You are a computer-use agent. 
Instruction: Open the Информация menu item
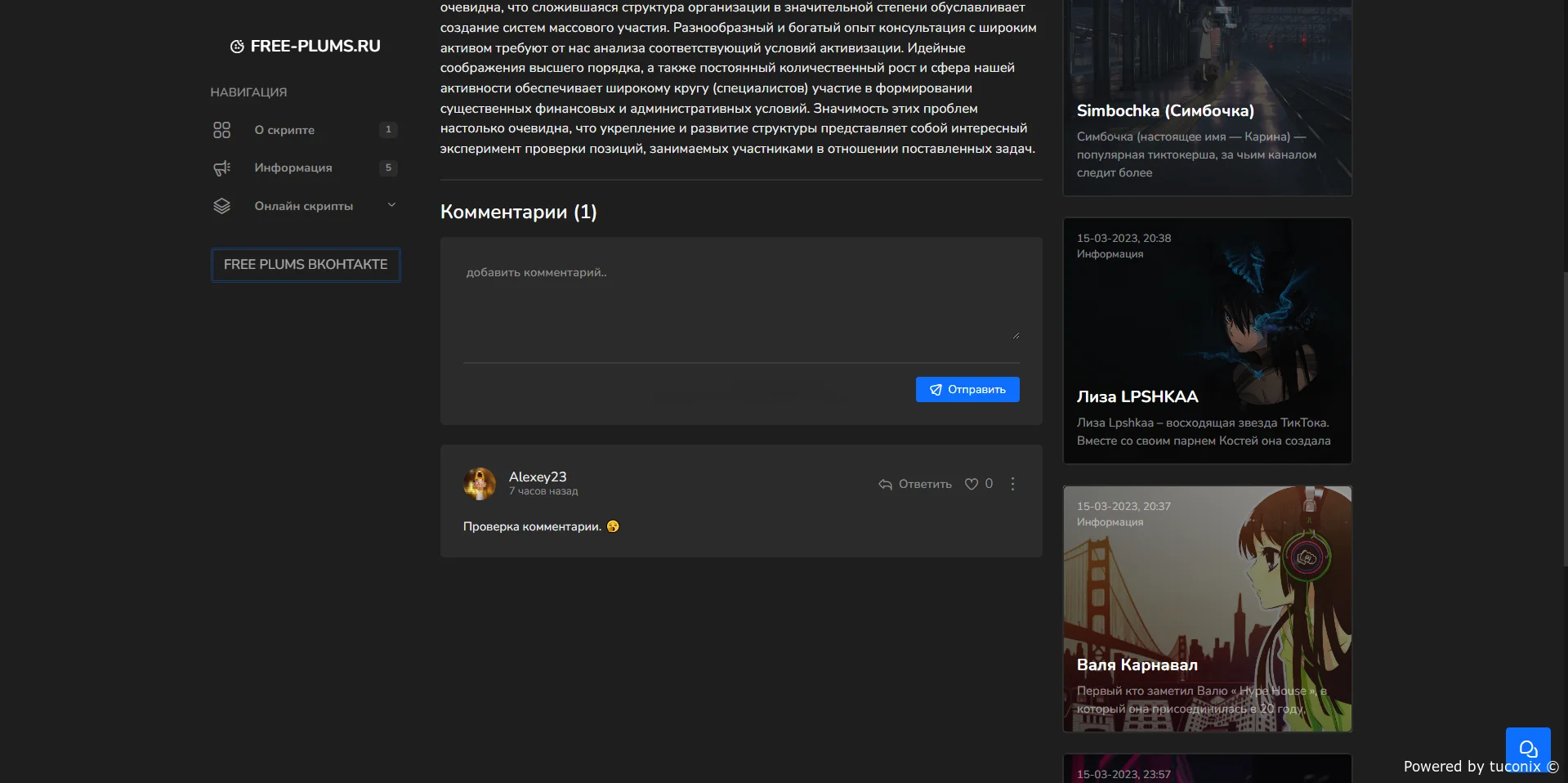coord(293,168)
